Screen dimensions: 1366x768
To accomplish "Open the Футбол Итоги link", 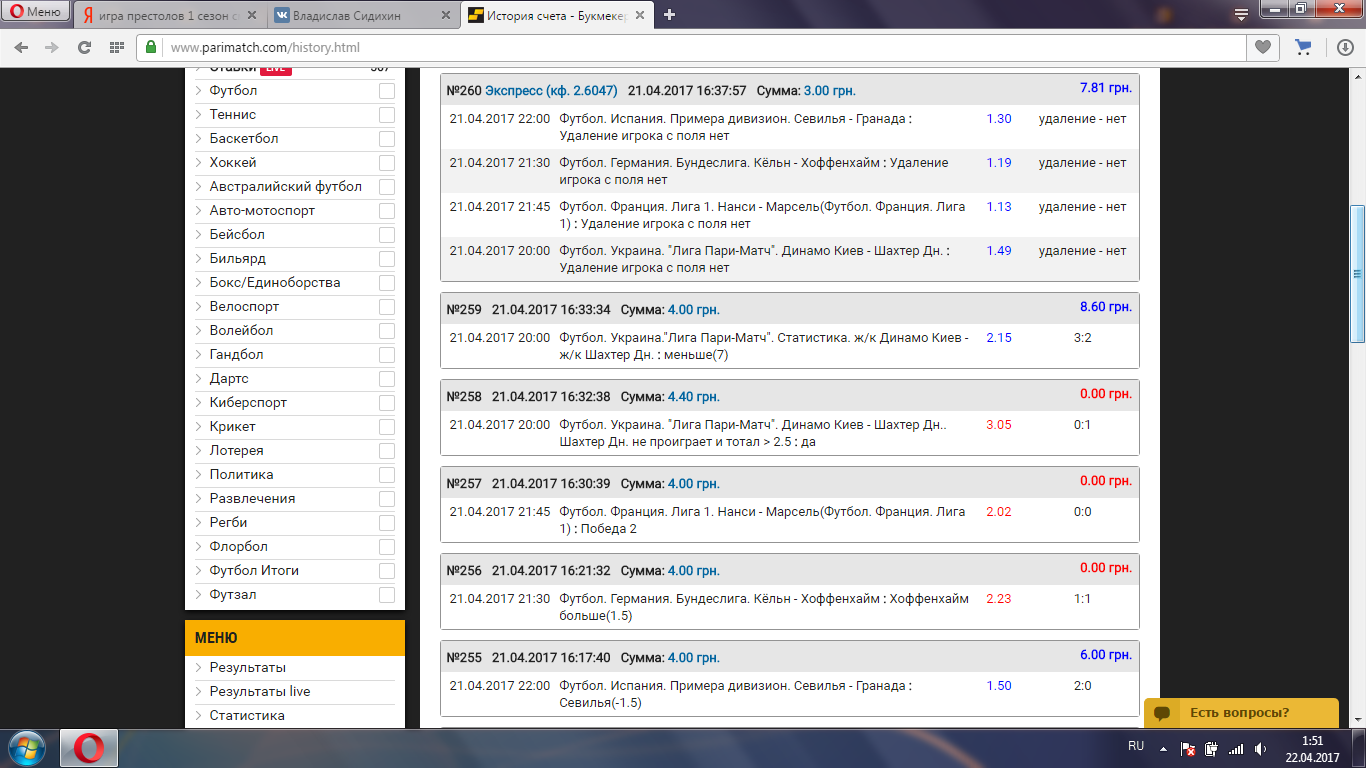I will pos(254,570).
